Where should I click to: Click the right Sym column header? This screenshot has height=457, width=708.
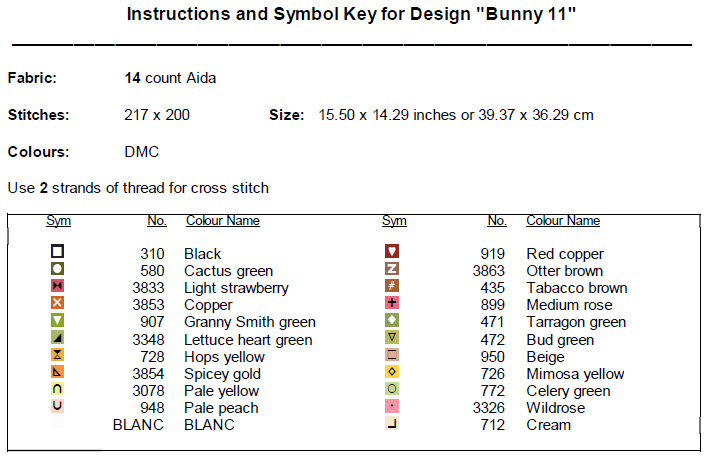394,221
